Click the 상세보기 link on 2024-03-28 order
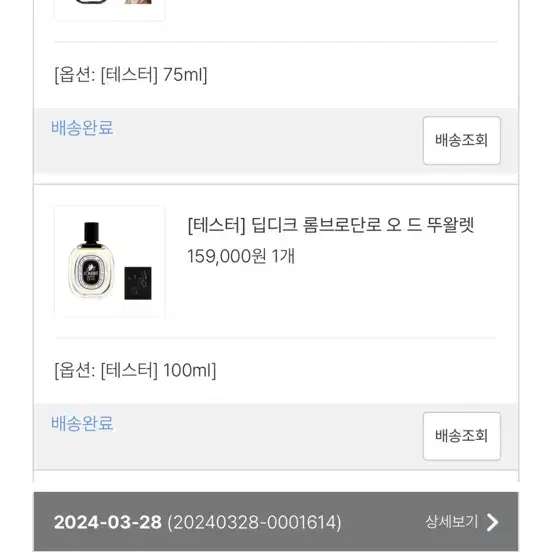The width and height of the screenshot is (552, 552). [x=452, y=522]
